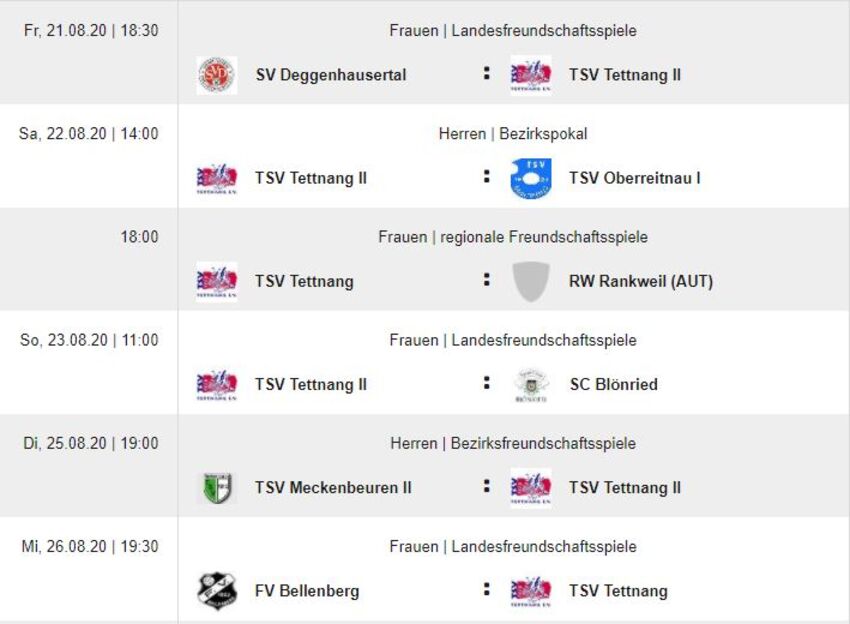This screenshot has height=624, width=850.
Task: Click the RW Rankweil grey shield placeholder
Action: coord(530,281)
